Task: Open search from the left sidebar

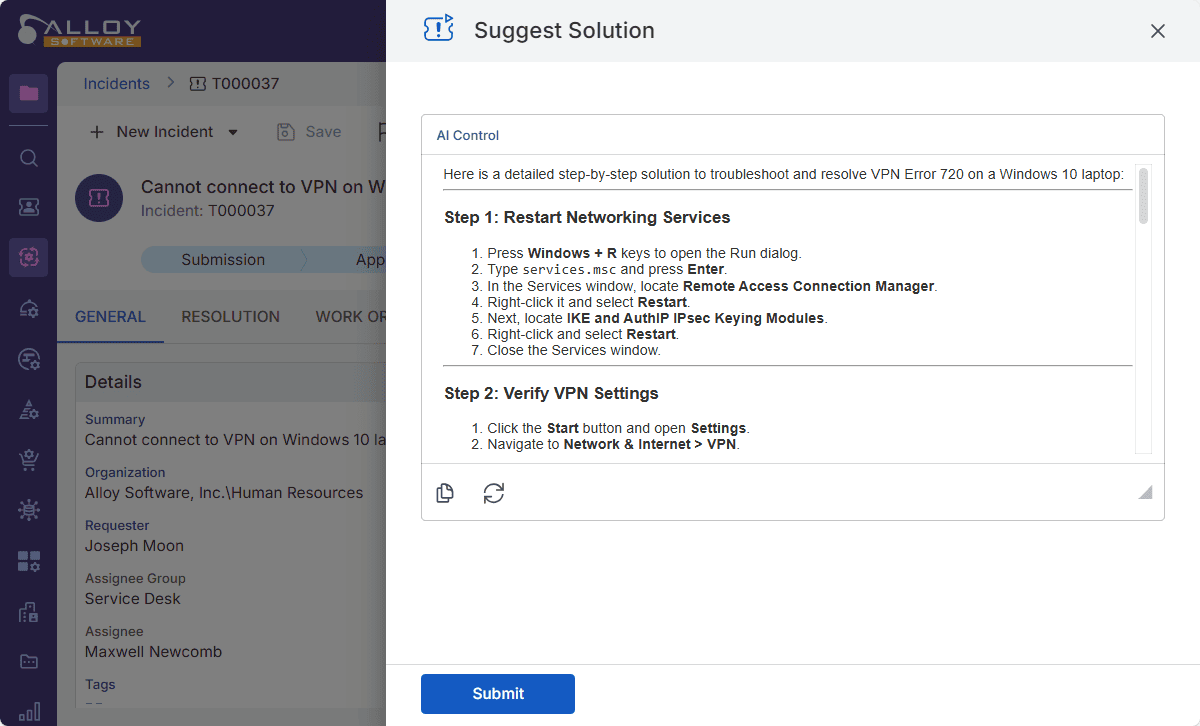Action: (x=29, y=158)
